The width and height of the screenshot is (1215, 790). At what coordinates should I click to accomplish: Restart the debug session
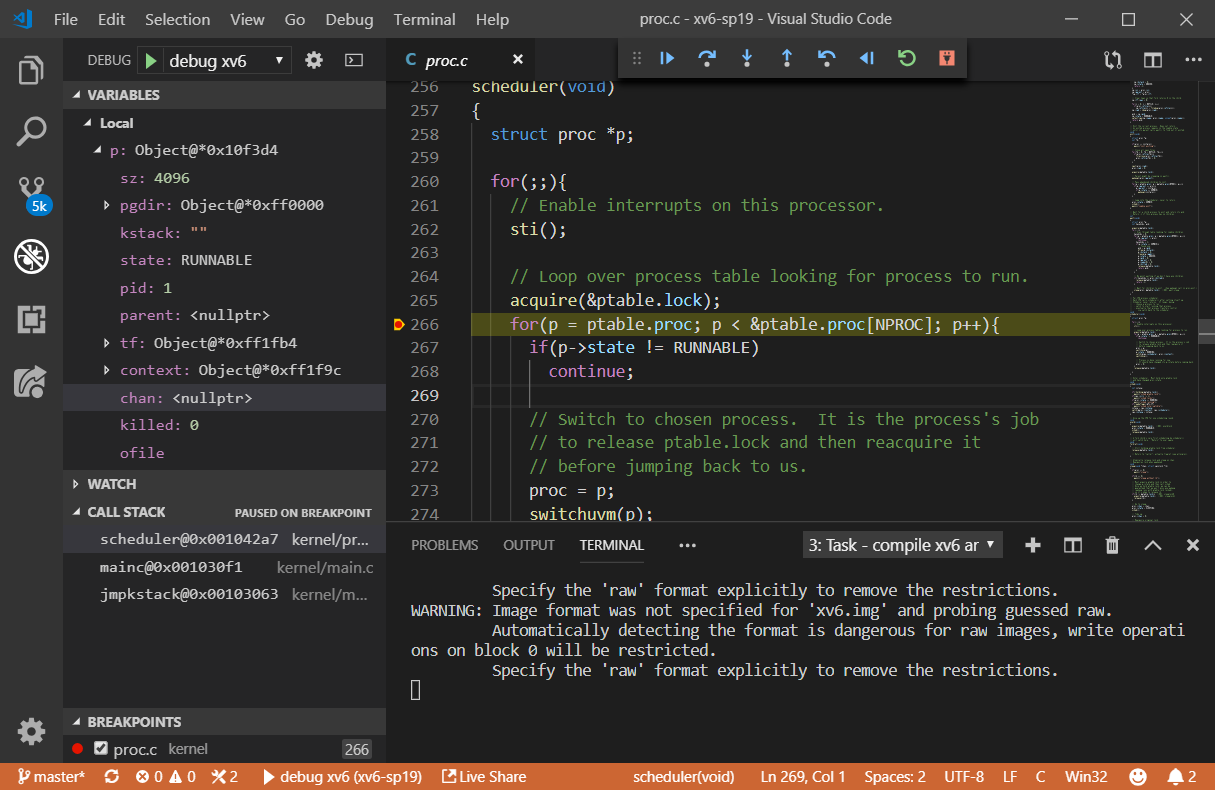click(x=907, y=59)
